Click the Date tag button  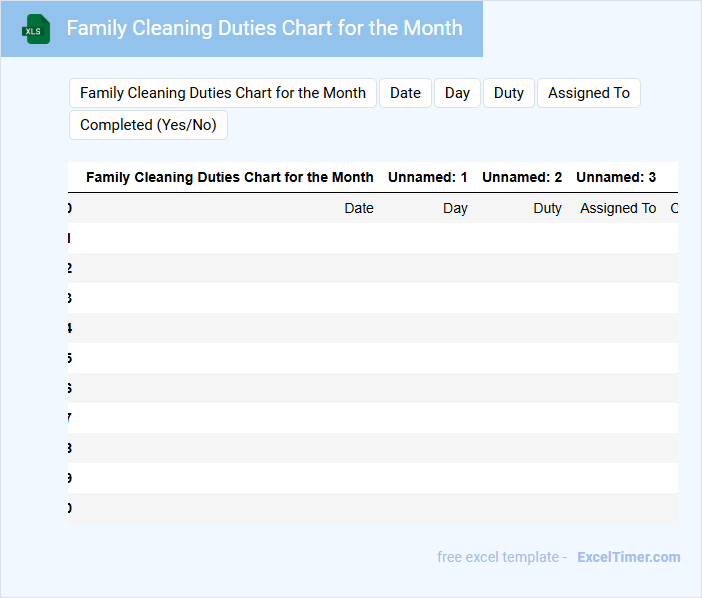click(405, 93)
